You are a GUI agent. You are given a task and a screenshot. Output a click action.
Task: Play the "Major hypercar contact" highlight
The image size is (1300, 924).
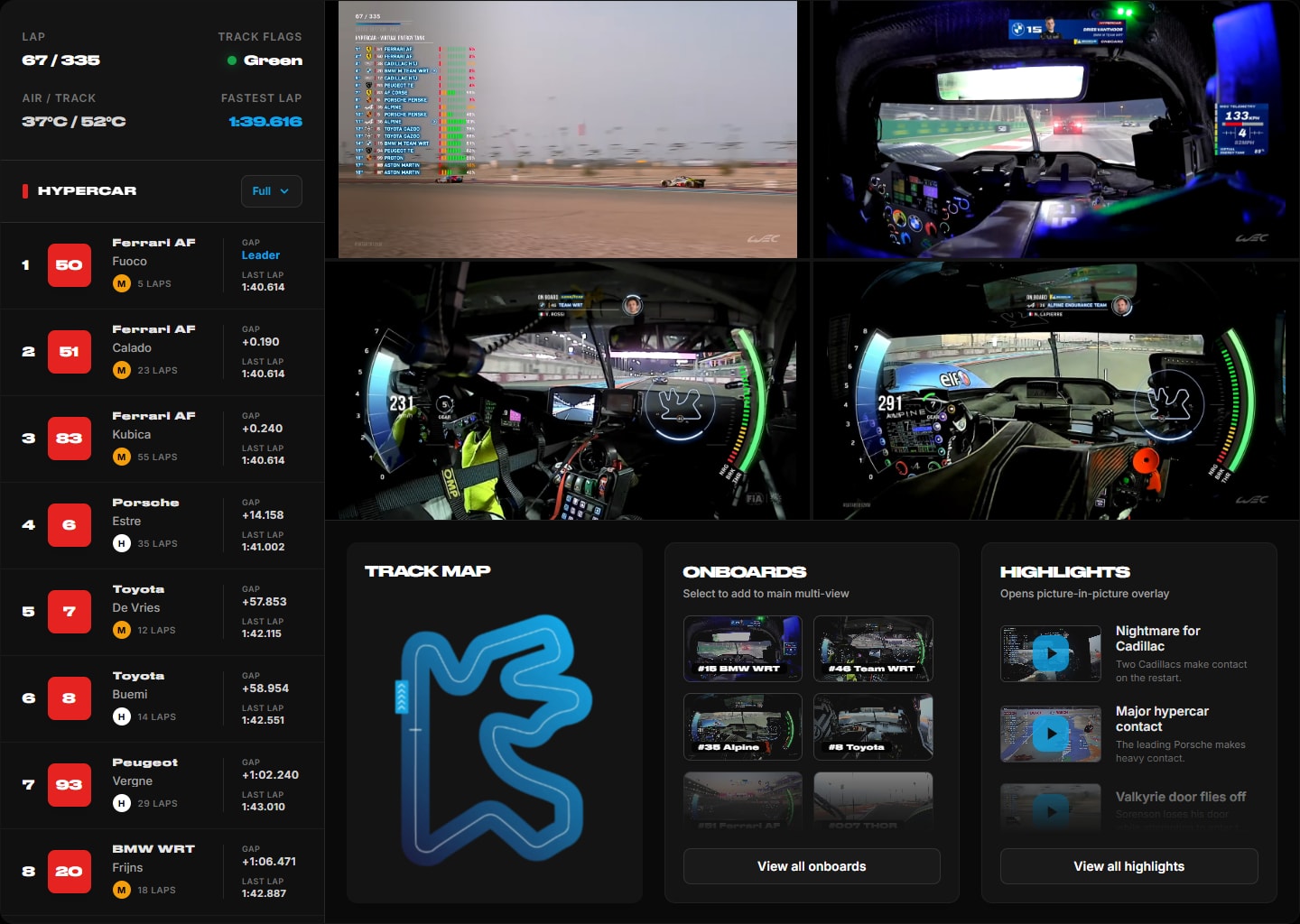click(1050, 734)
